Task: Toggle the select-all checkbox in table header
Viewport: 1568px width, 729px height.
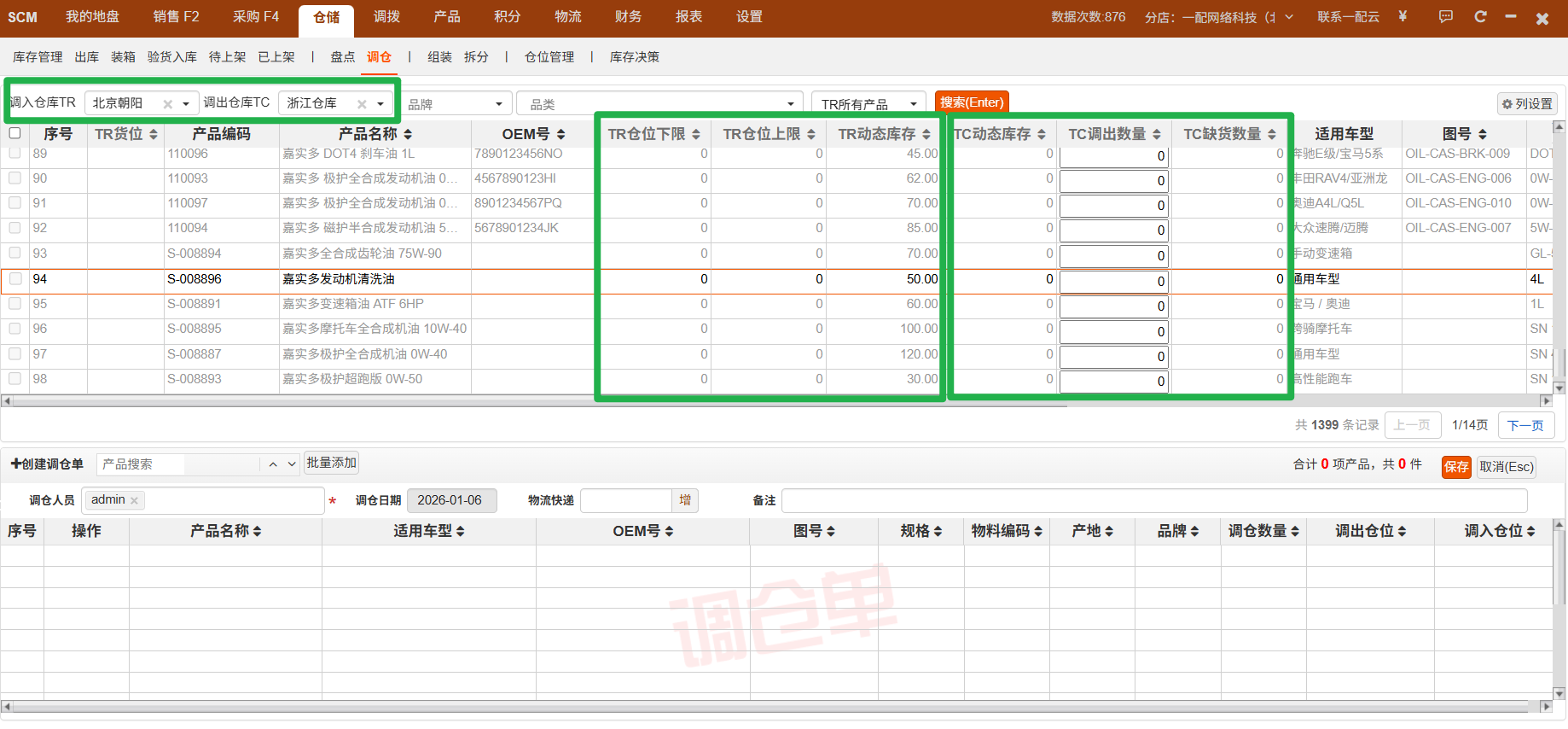Action: click(x=15, y=133)
